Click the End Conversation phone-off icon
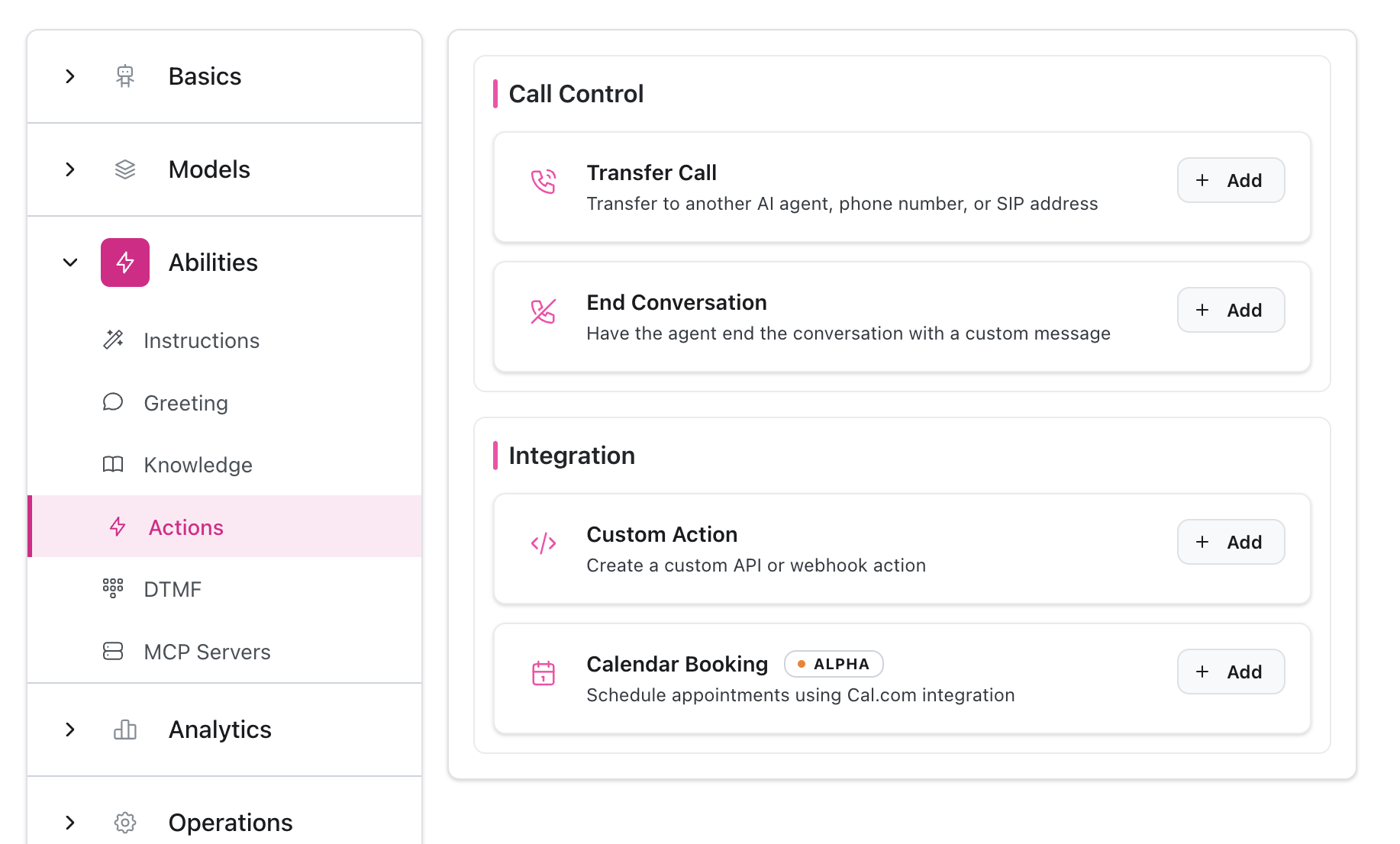 coord(544,311)
